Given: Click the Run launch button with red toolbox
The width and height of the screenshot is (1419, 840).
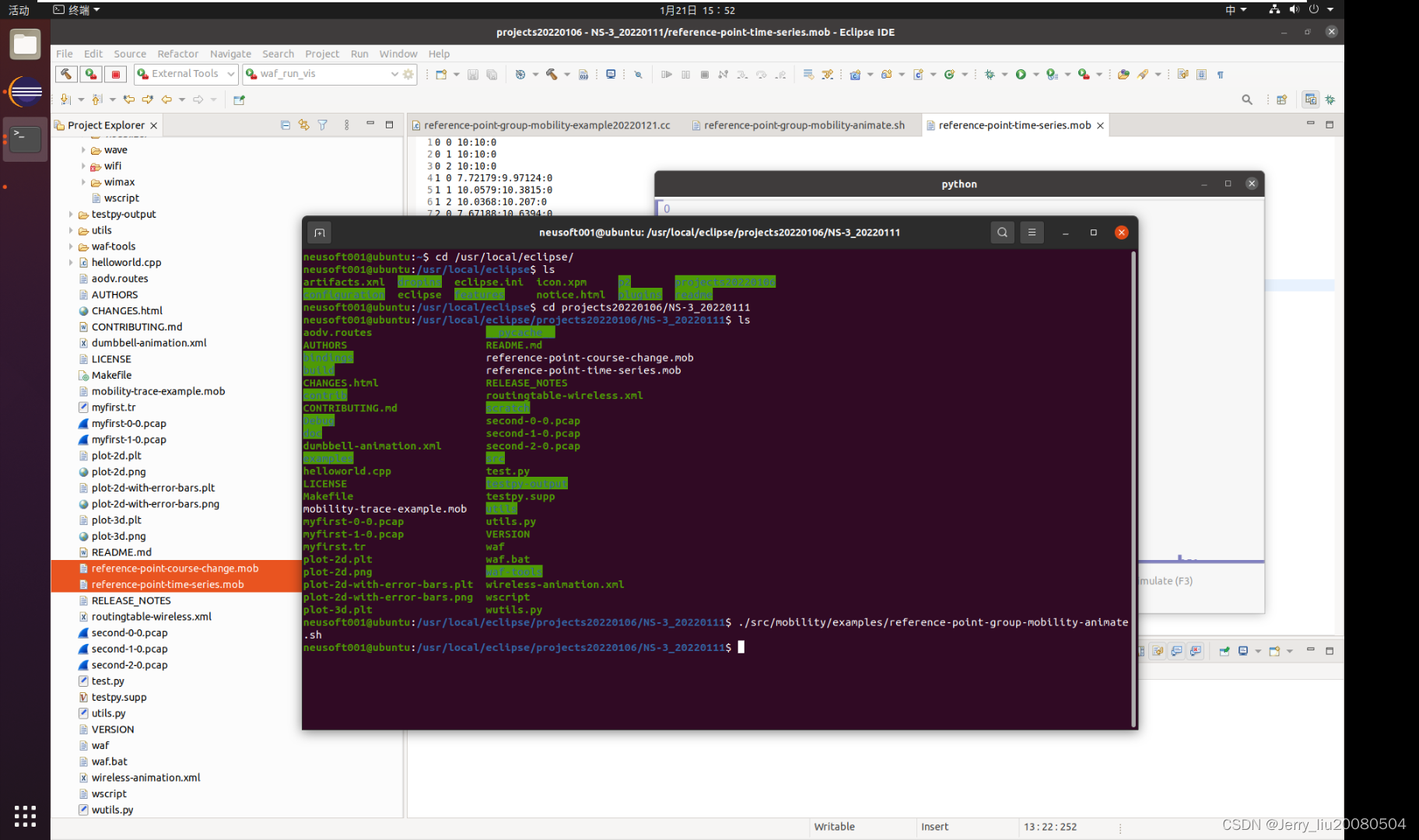Looking at the screenshot, I should pyautogui.click(x=91, y=74).
